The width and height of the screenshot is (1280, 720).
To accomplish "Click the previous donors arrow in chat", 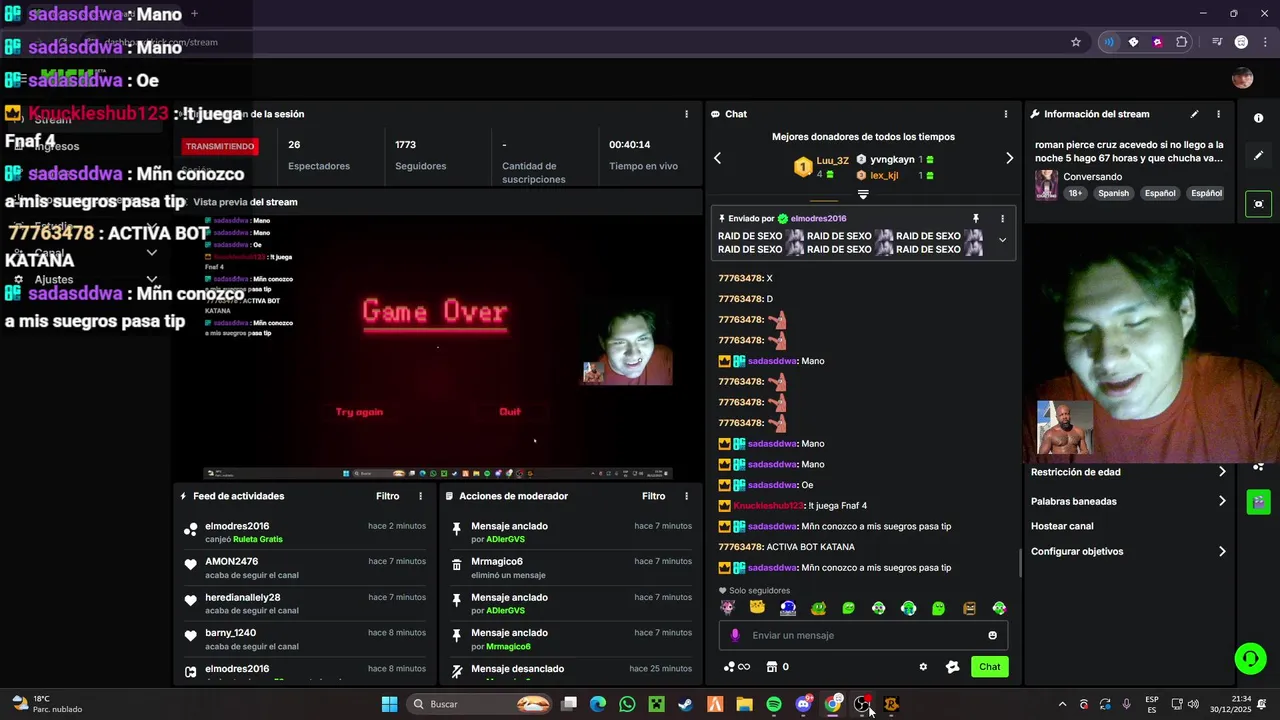I will point(717,158).
